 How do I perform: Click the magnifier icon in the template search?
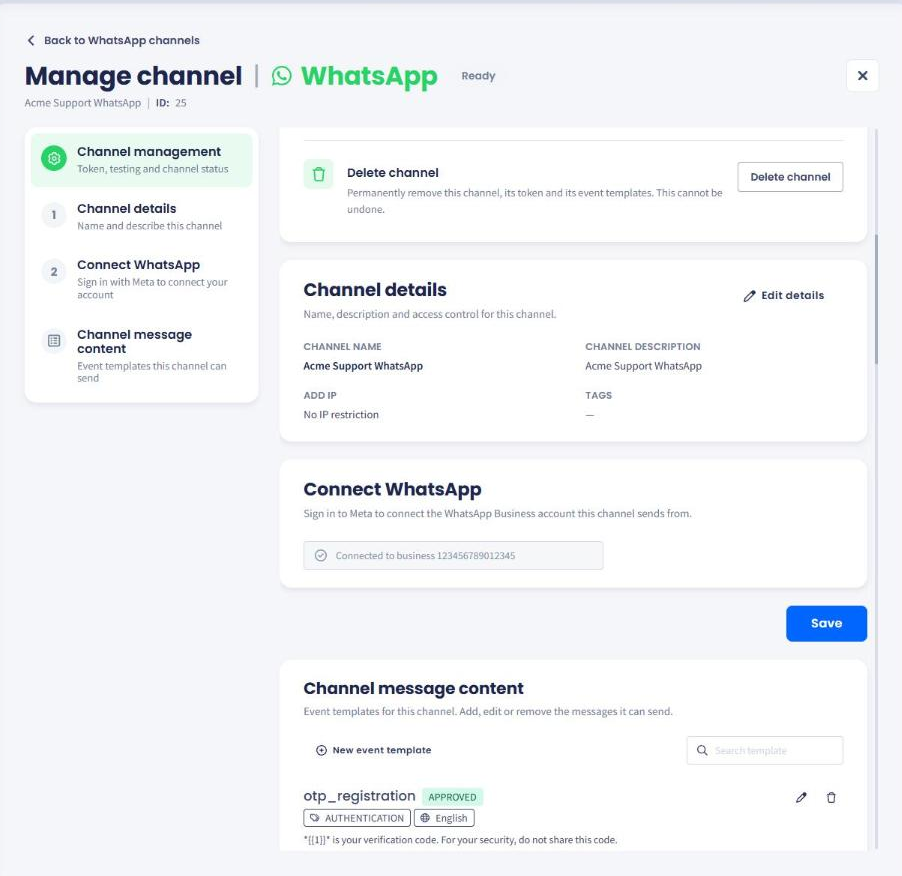click(x=702, y=750)
